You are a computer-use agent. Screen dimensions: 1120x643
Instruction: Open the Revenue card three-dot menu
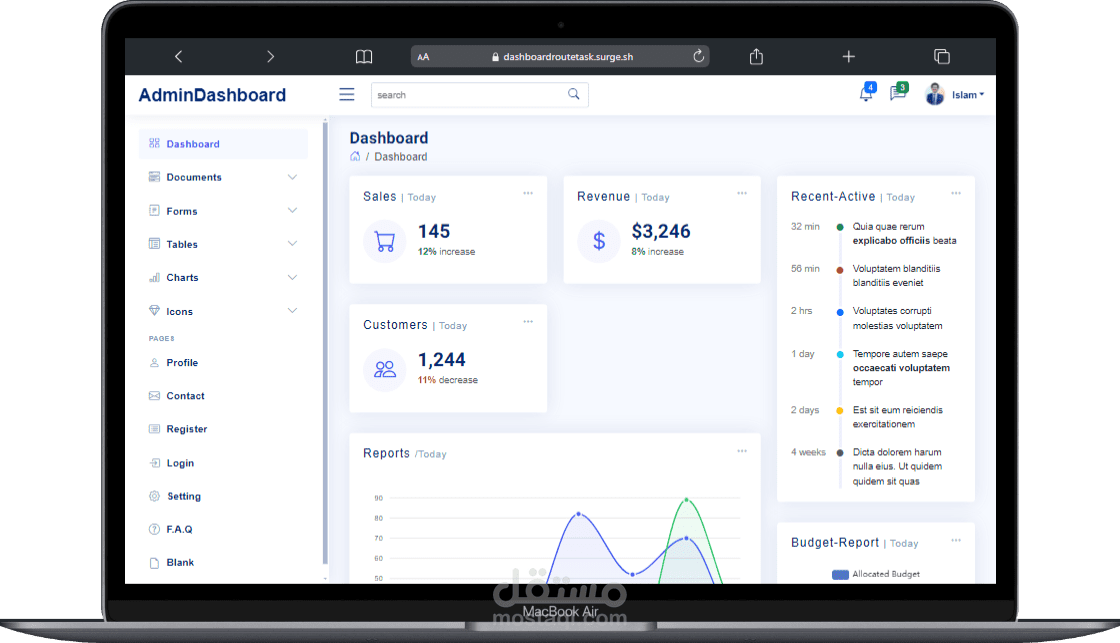tap(742, 193)
